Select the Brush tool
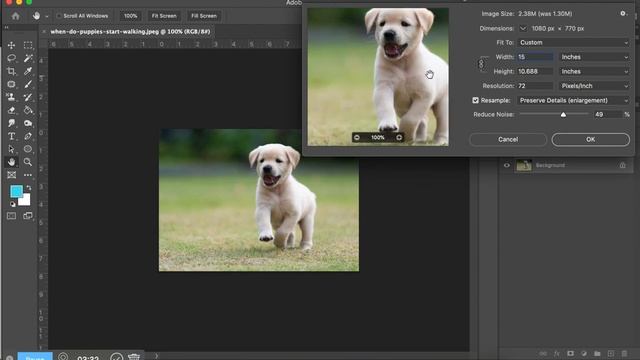 (28, 84)
